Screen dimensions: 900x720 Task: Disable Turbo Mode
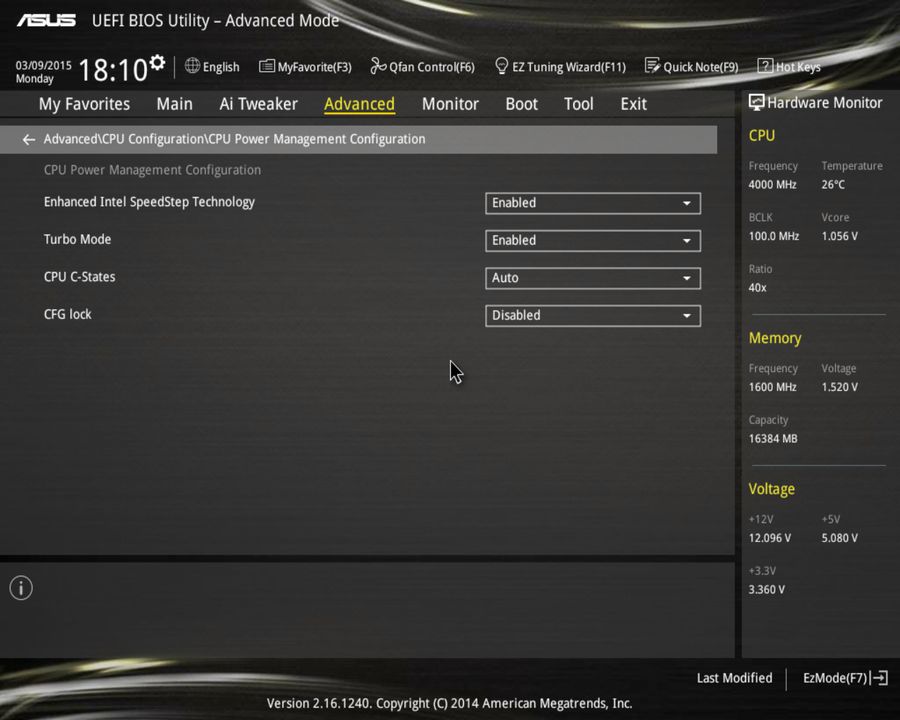click(x=592, y=240)
